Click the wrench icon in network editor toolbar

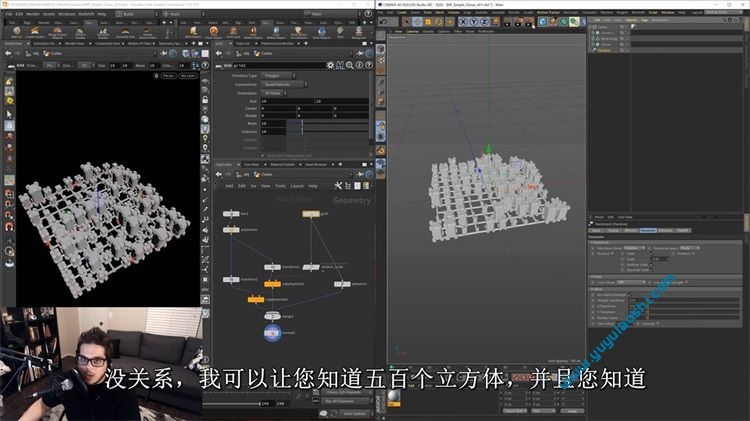(338, 186)
